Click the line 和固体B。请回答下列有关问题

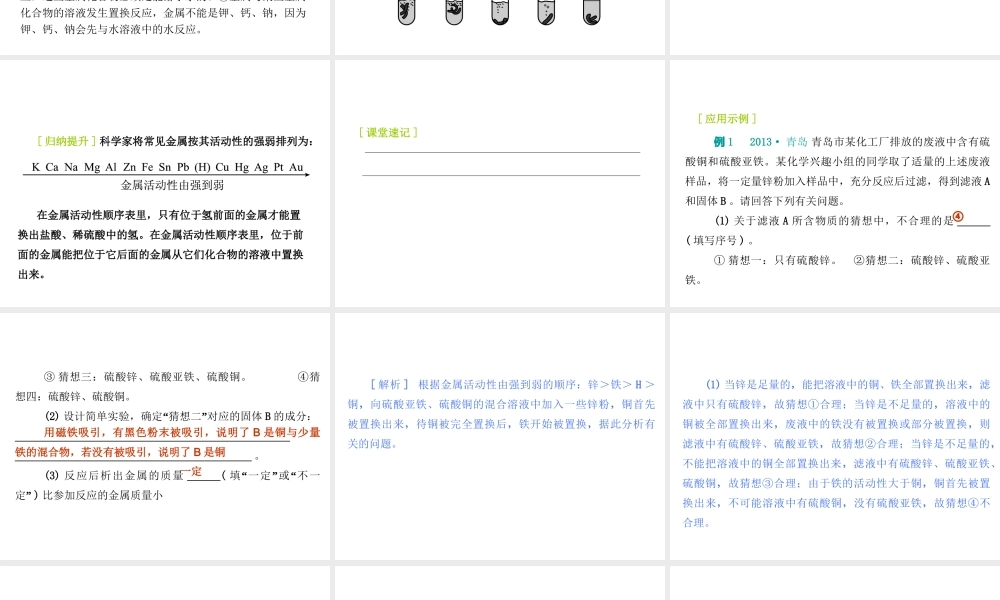pos(765,201)
